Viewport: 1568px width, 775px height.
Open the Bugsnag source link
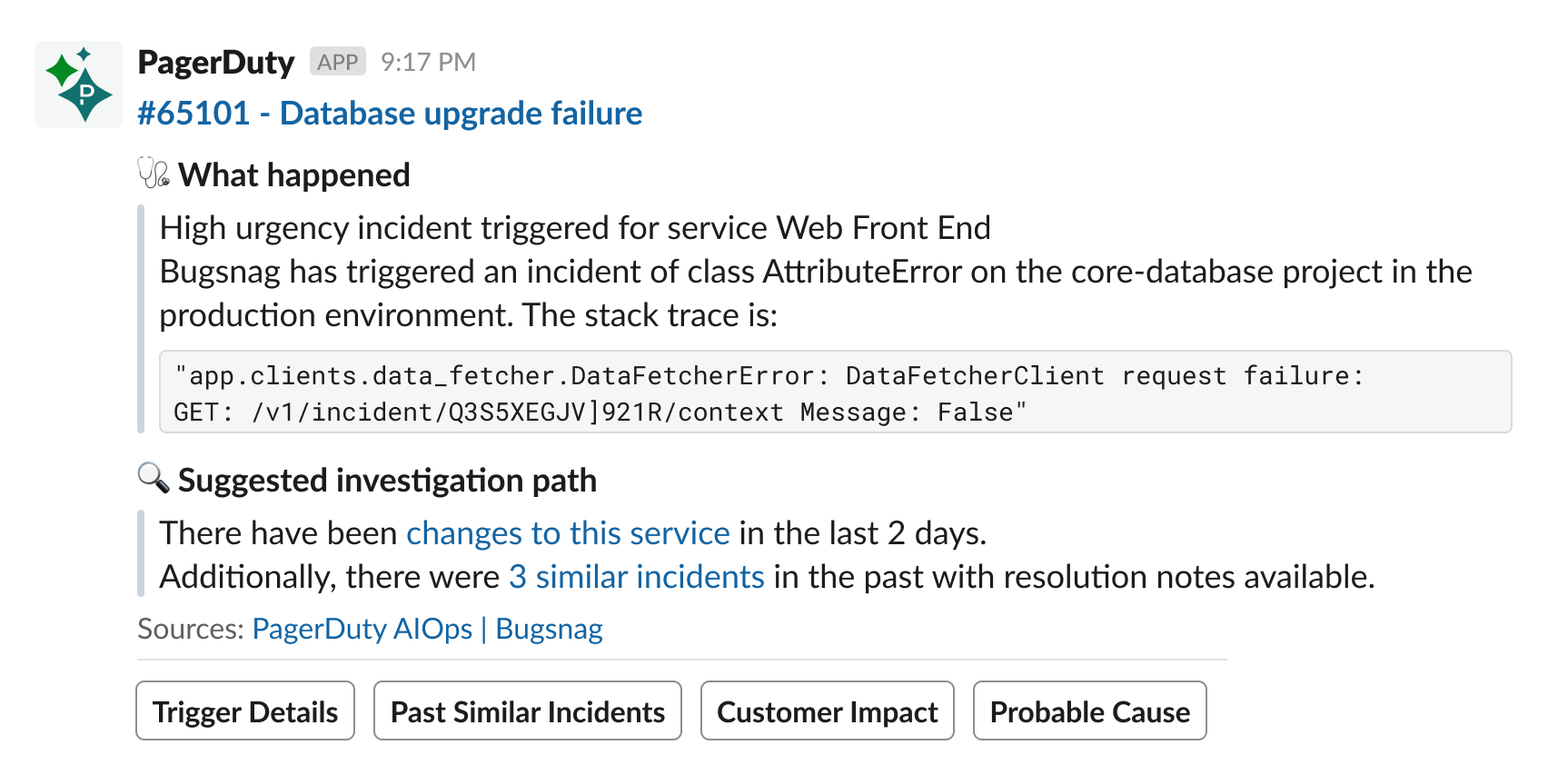(x=549, y=629)
